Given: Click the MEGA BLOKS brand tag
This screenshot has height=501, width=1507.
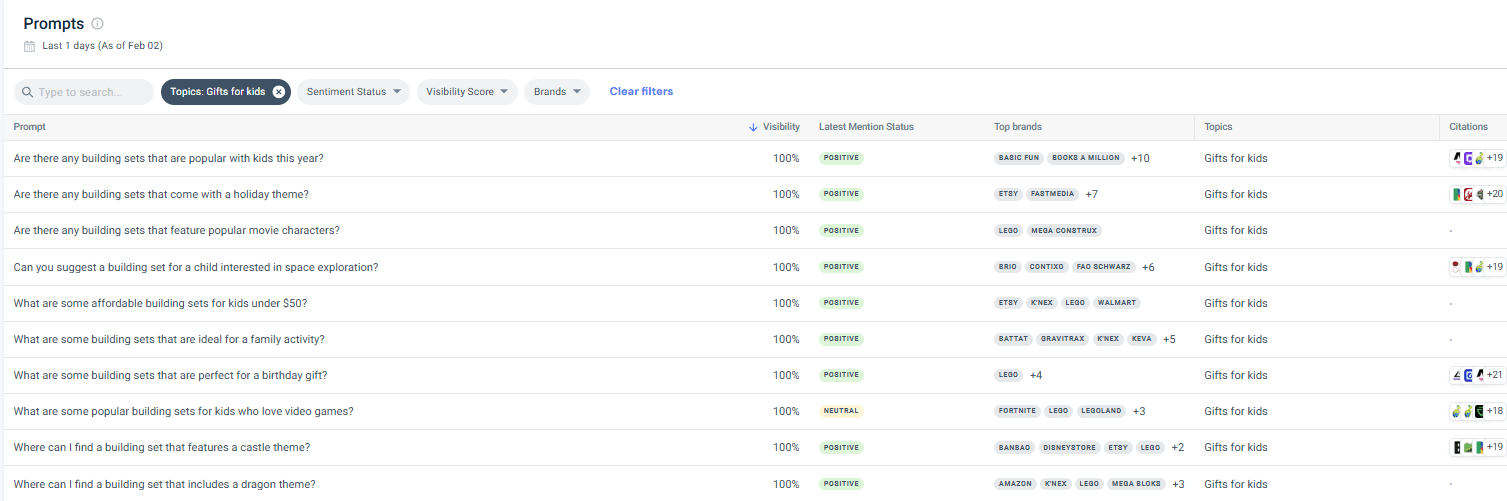Looking at the screenshot, I should (x=1136, y=484).
